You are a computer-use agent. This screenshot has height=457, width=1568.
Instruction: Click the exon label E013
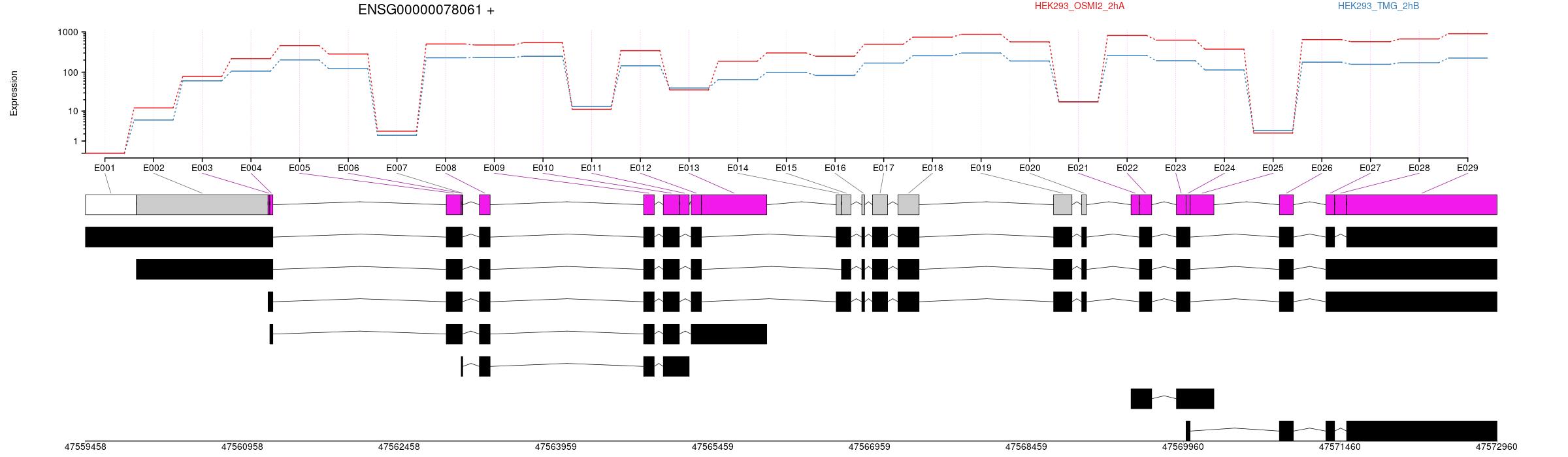[x=689, y=168]
